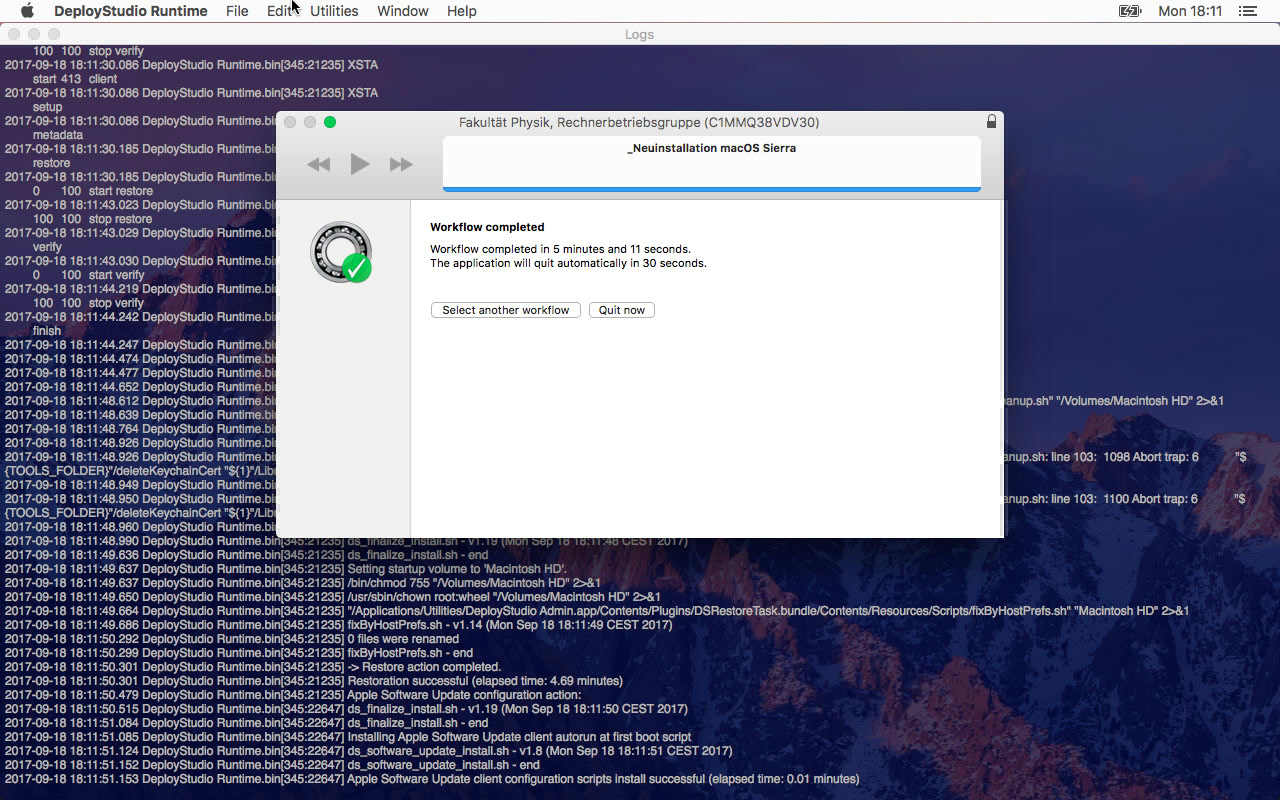Click Select another workflow button
This screenshot has width=1280, height=800.
(506, 310)
